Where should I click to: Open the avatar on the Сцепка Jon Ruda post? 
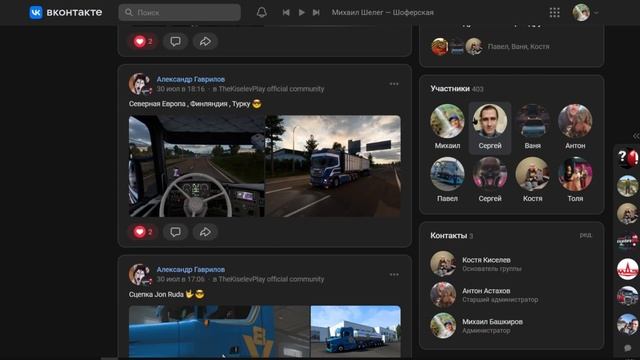tap(140, 274)
